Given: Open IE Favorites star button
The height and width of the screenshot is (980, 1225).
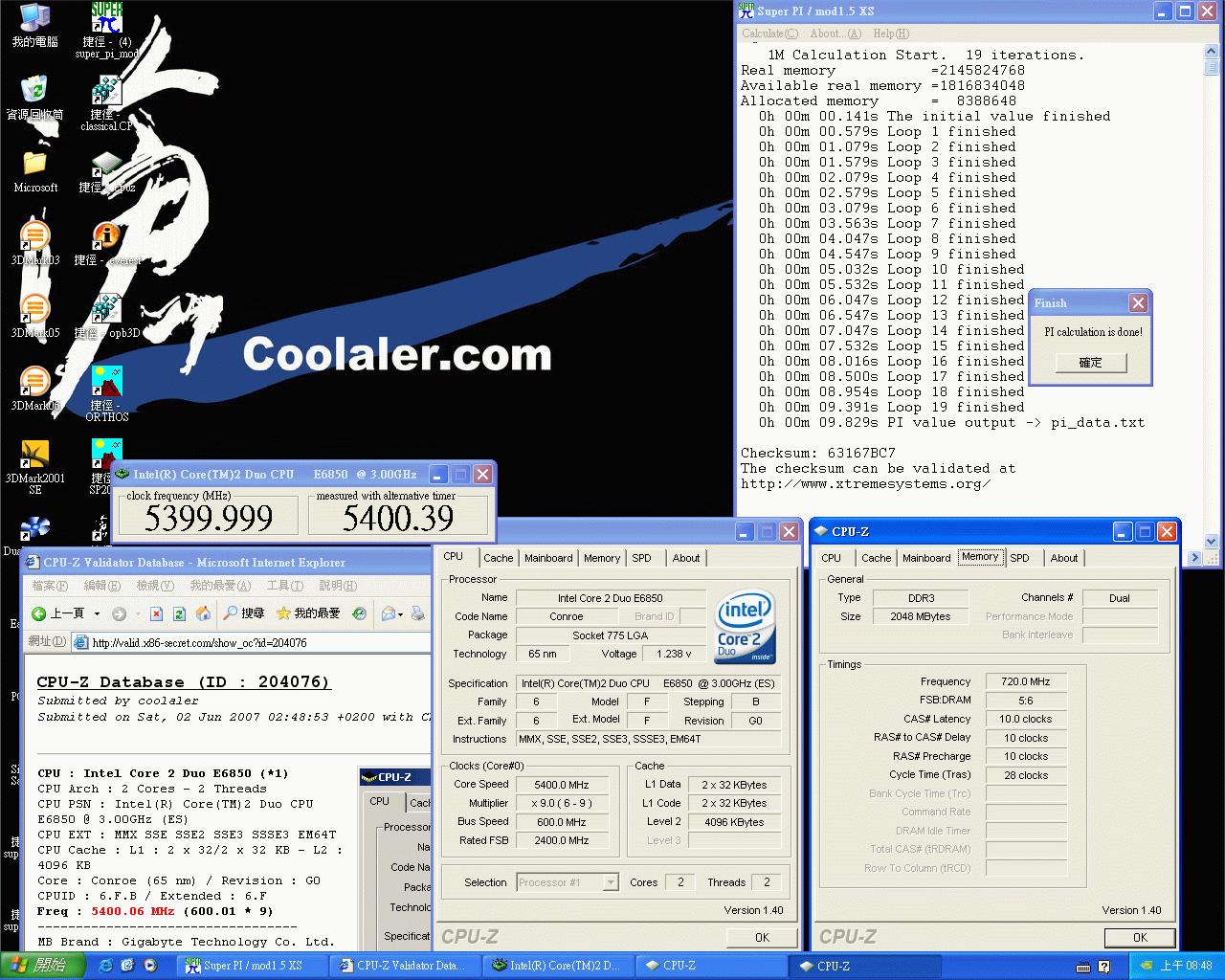Looking at the screenshot, I should coord(307,613).
